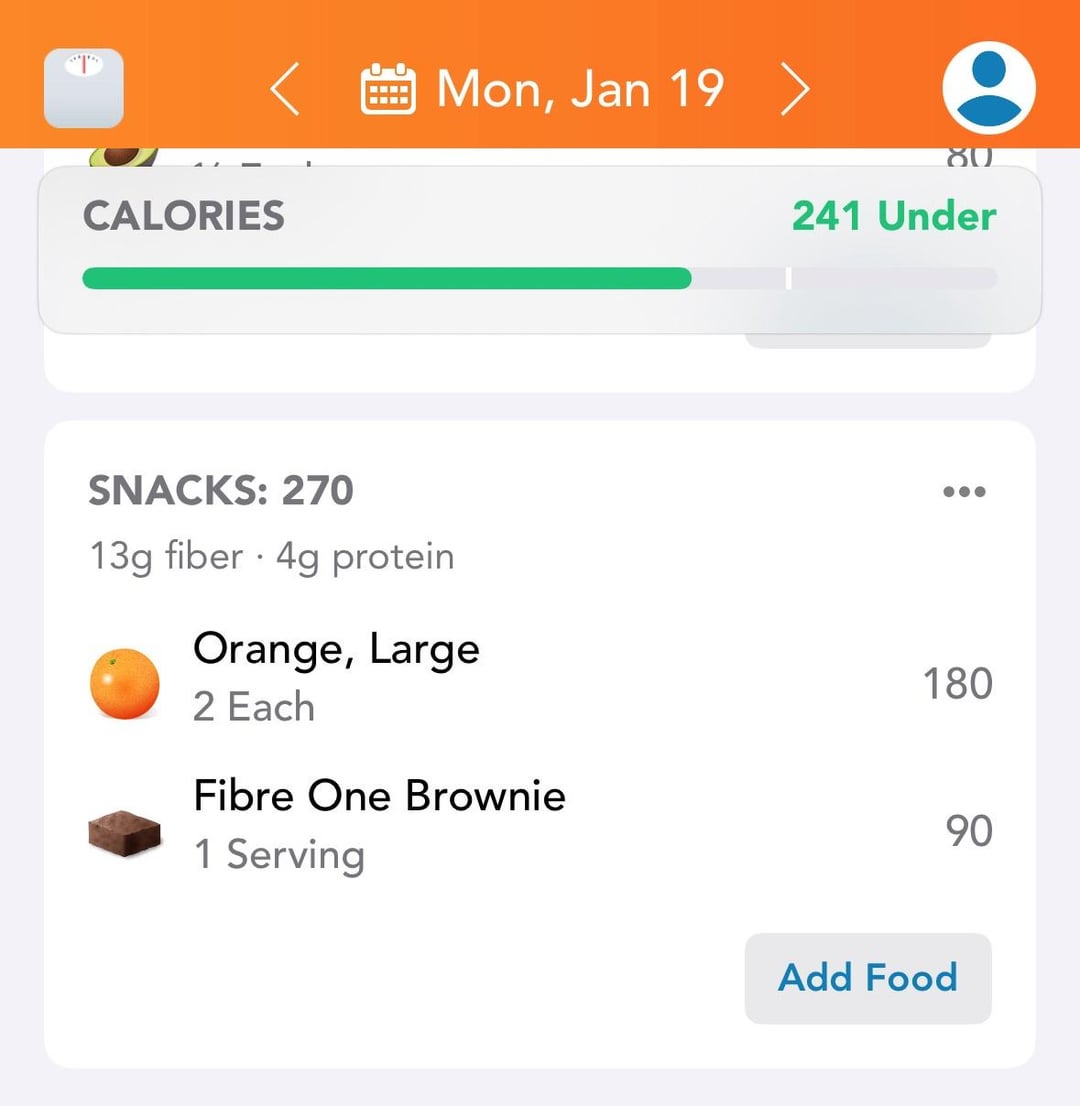Select the SNACKS: 270 header
The image size is (1080, 1106).
click(221, 491)
